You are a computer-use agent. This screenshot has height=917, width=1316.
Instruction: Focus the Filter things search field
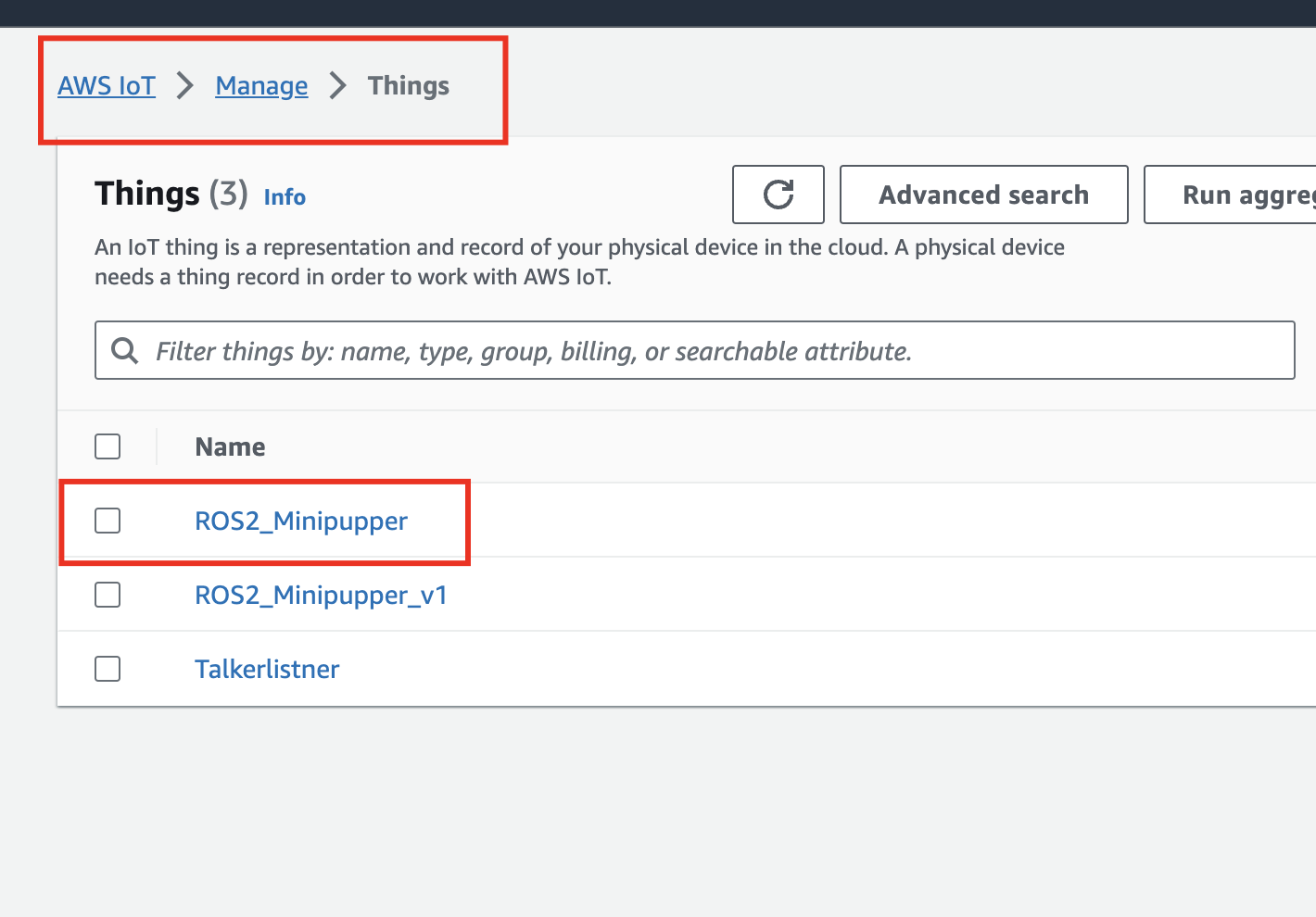(x=704, y=351)
